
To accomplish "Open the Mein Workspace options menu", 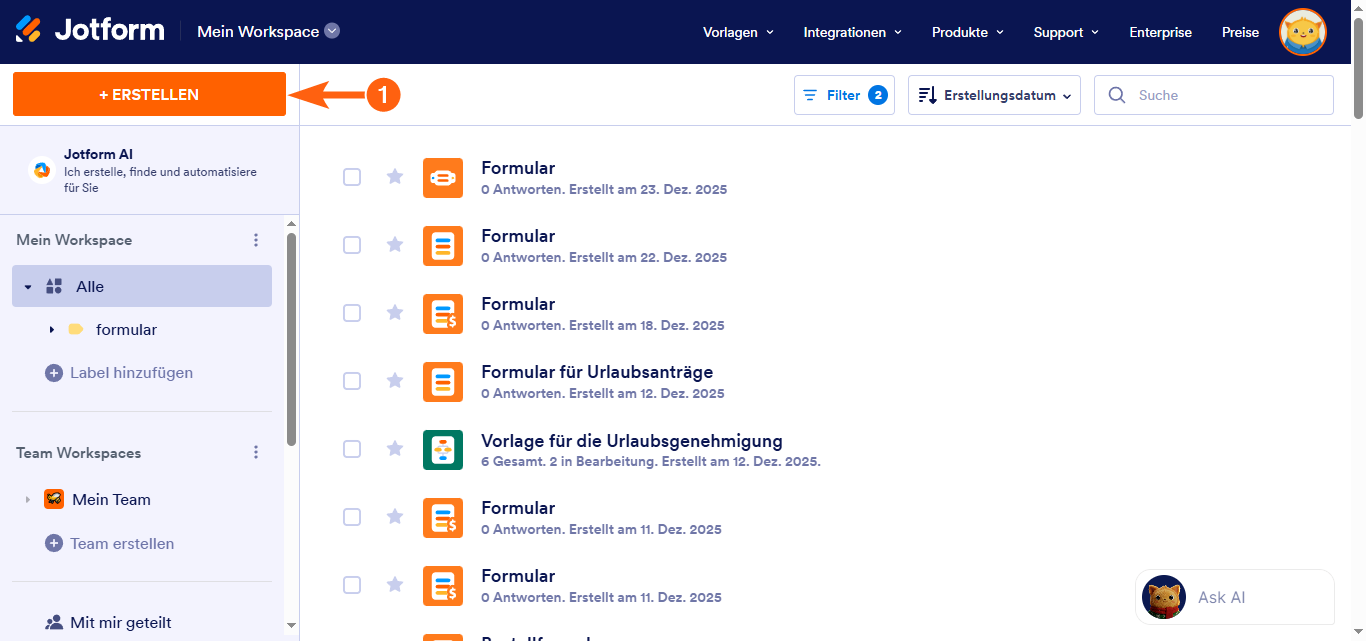I will [256, 240].
